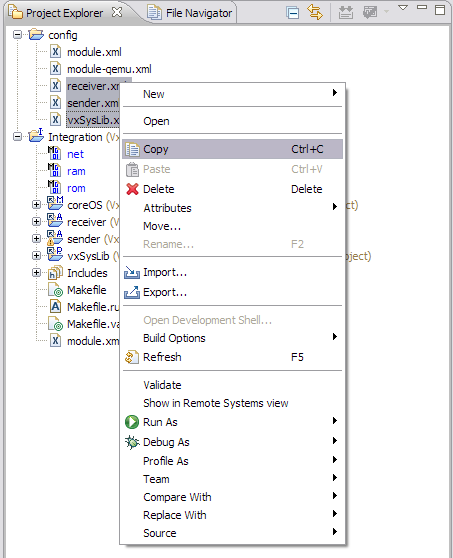This screenshot has width=453, height=558.
Task: Collapse the Integration project node
Action: click(x=17, y=137)
